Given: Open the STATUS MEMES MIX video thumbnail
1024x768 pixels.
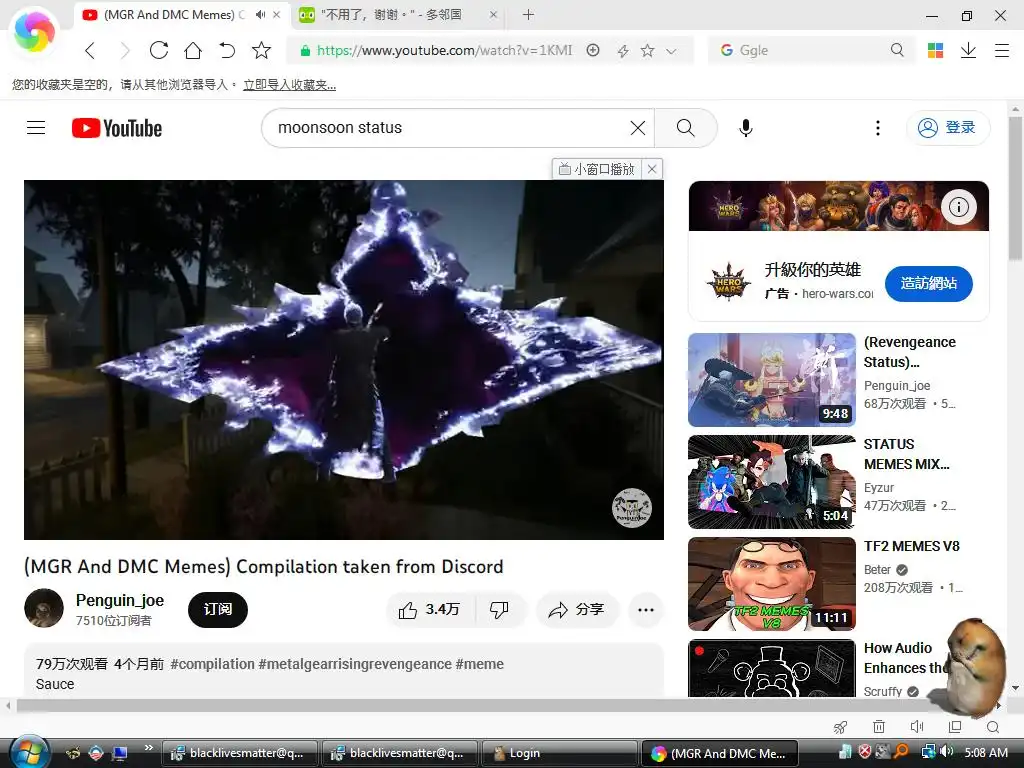Looking at the screenshot, I should (771, 482).
